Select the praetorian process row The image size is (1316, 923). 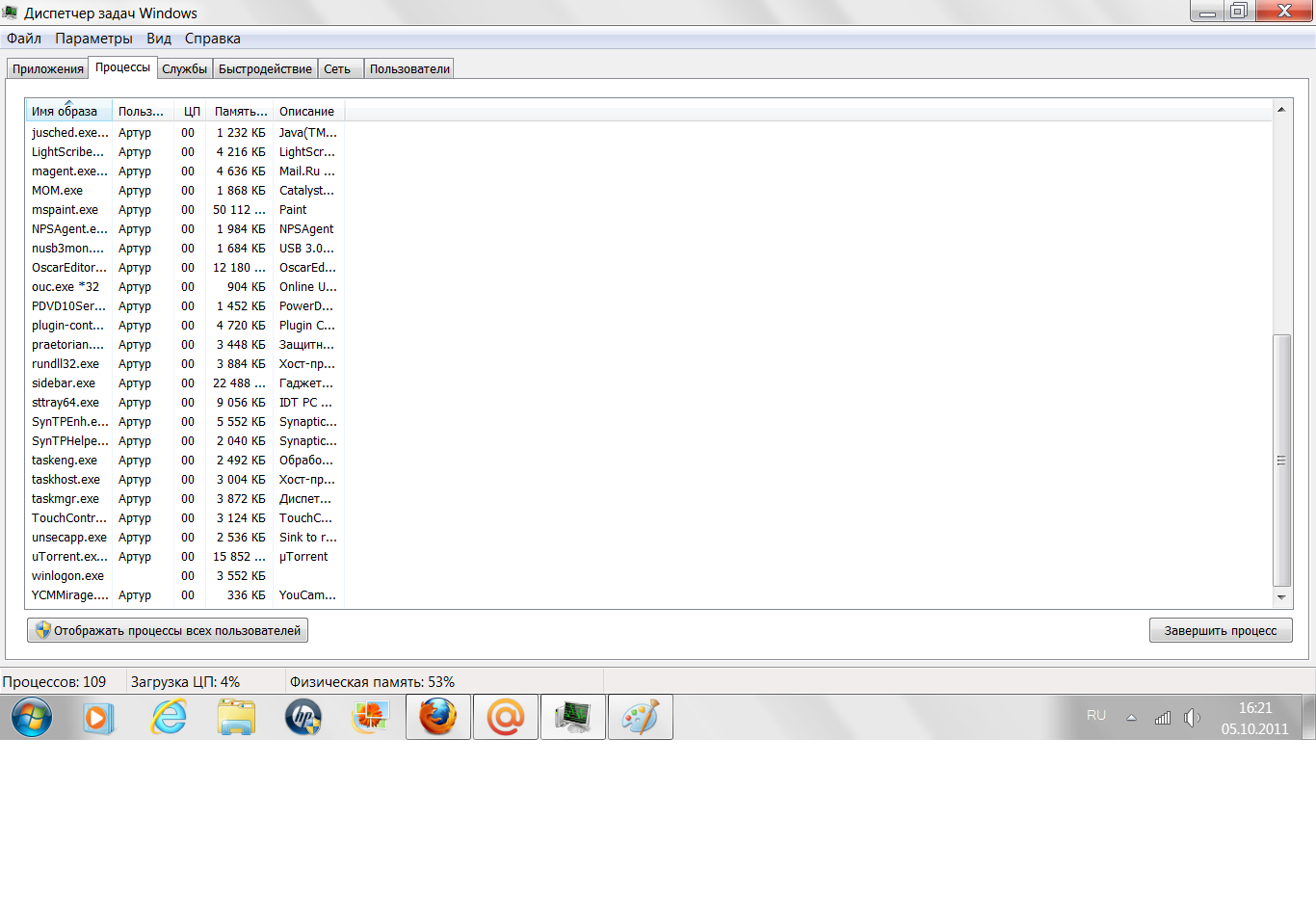coord(185,345)
